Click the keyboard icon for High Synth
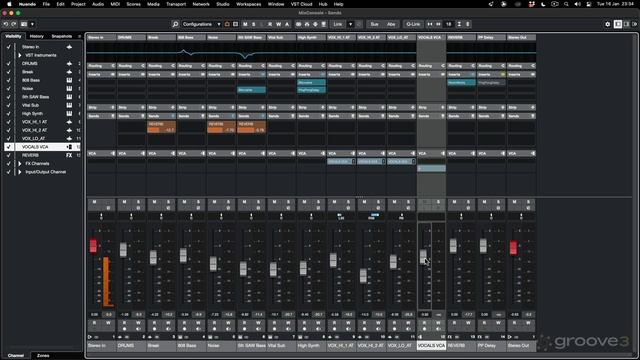 [x=69, y=114]
